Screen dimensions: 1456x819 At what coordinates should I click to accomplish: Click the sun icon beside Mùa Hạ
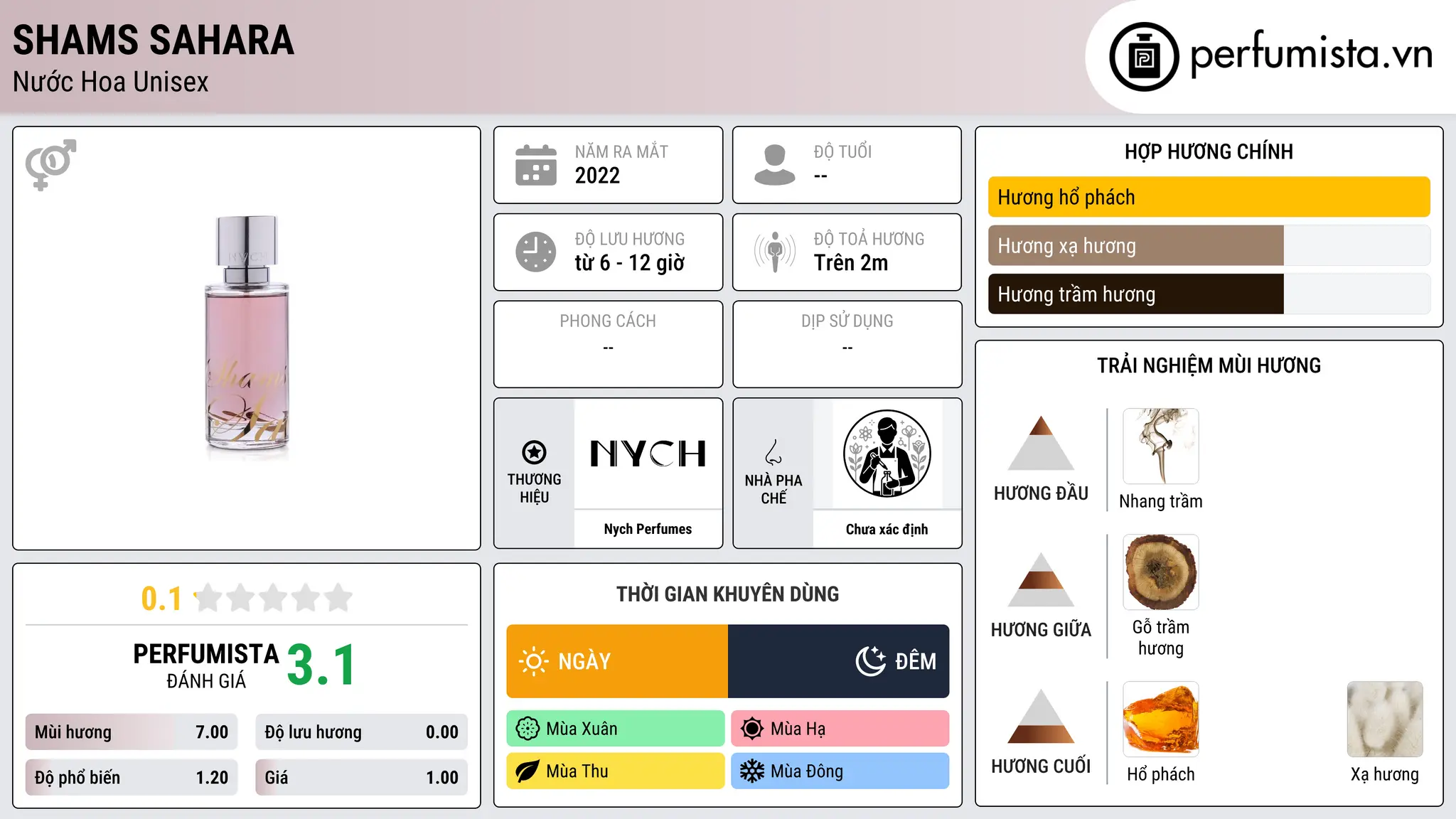(752, 729)
